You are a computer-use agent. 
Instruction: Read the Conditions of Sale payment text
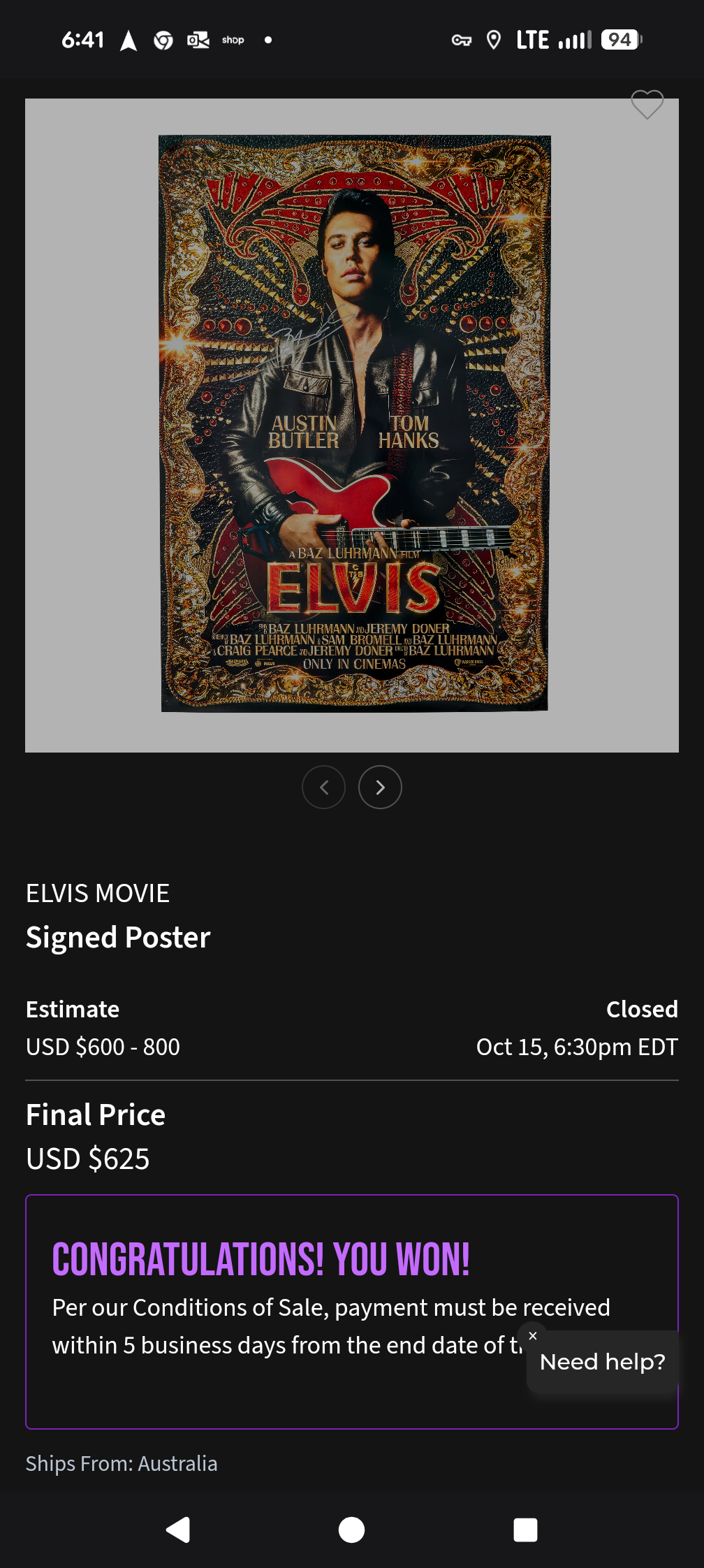331,1326
